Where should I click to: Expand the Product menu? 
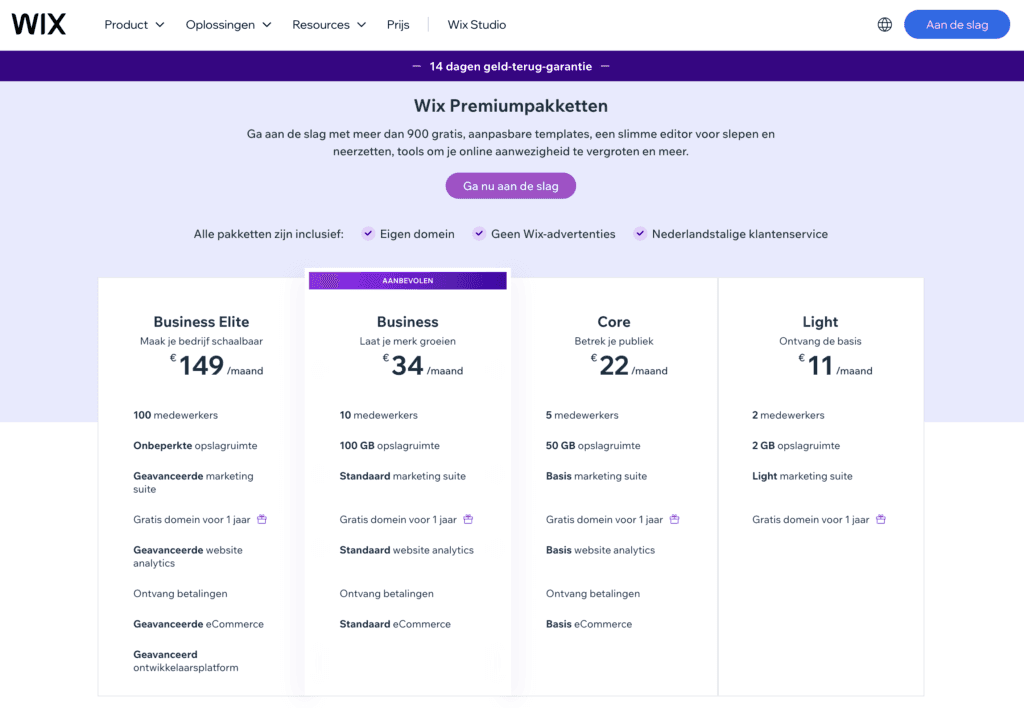pyautogui.click(x=134, y=25)
